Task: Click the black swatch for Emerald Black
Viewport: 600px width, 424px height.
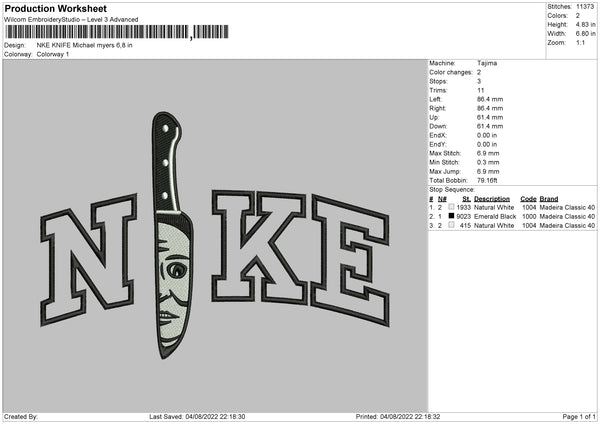Action: click(452, 216)
